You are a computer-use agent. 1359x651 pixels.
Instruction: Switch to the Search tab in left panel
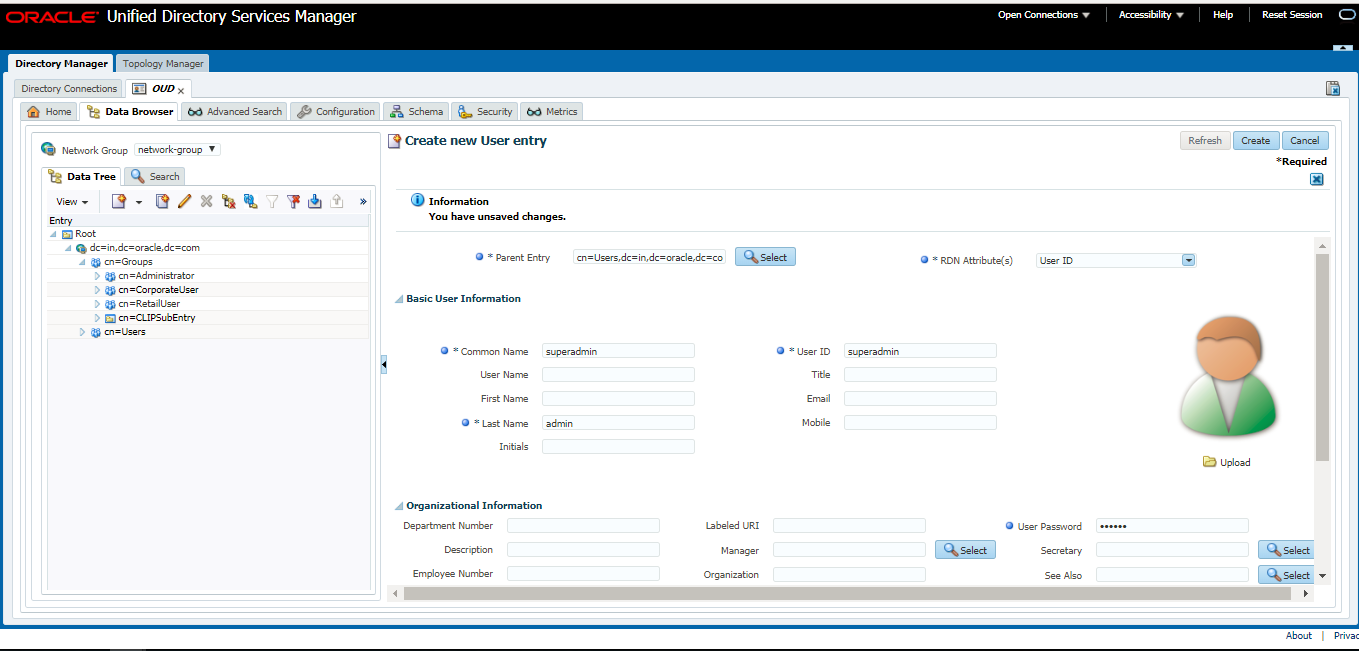(x=155, y=176)
